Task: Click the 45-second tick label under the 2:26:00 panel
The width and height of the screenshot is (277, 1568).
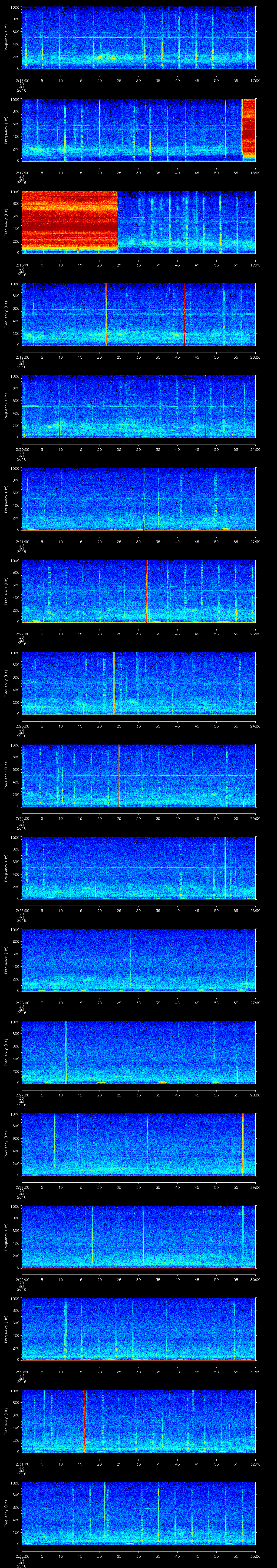Action: 197,1003
